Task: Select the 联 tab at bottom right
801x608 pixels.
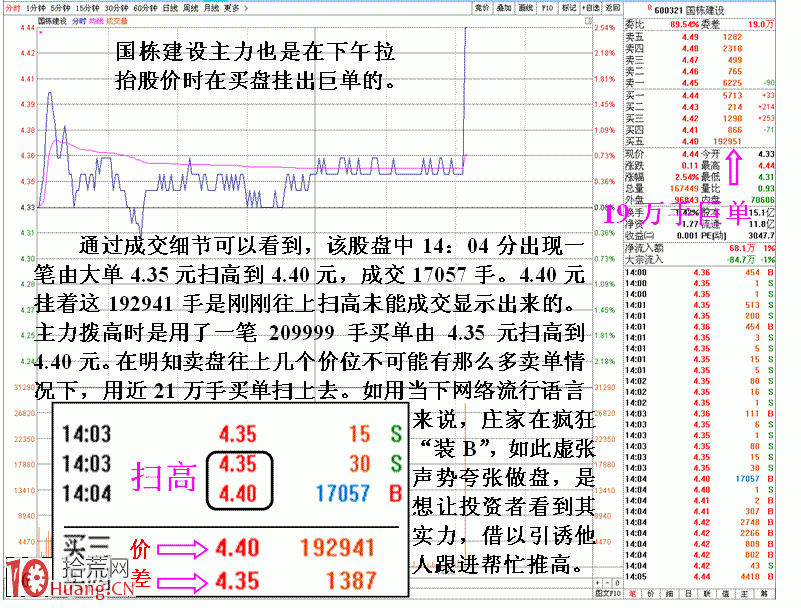Action: (x=708, y=594)
